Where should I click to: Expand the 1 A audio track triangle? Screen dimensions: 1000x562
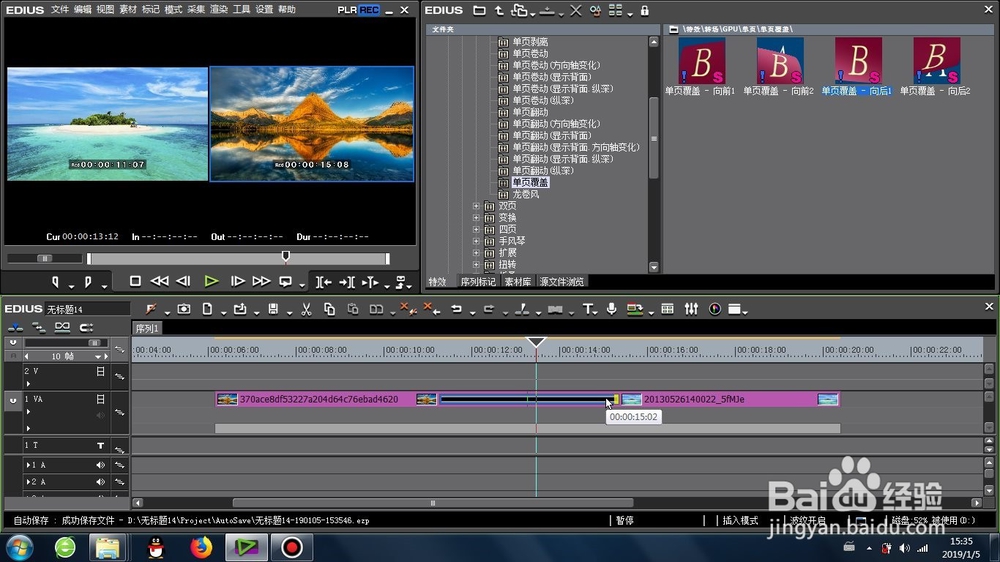point(28,465)
